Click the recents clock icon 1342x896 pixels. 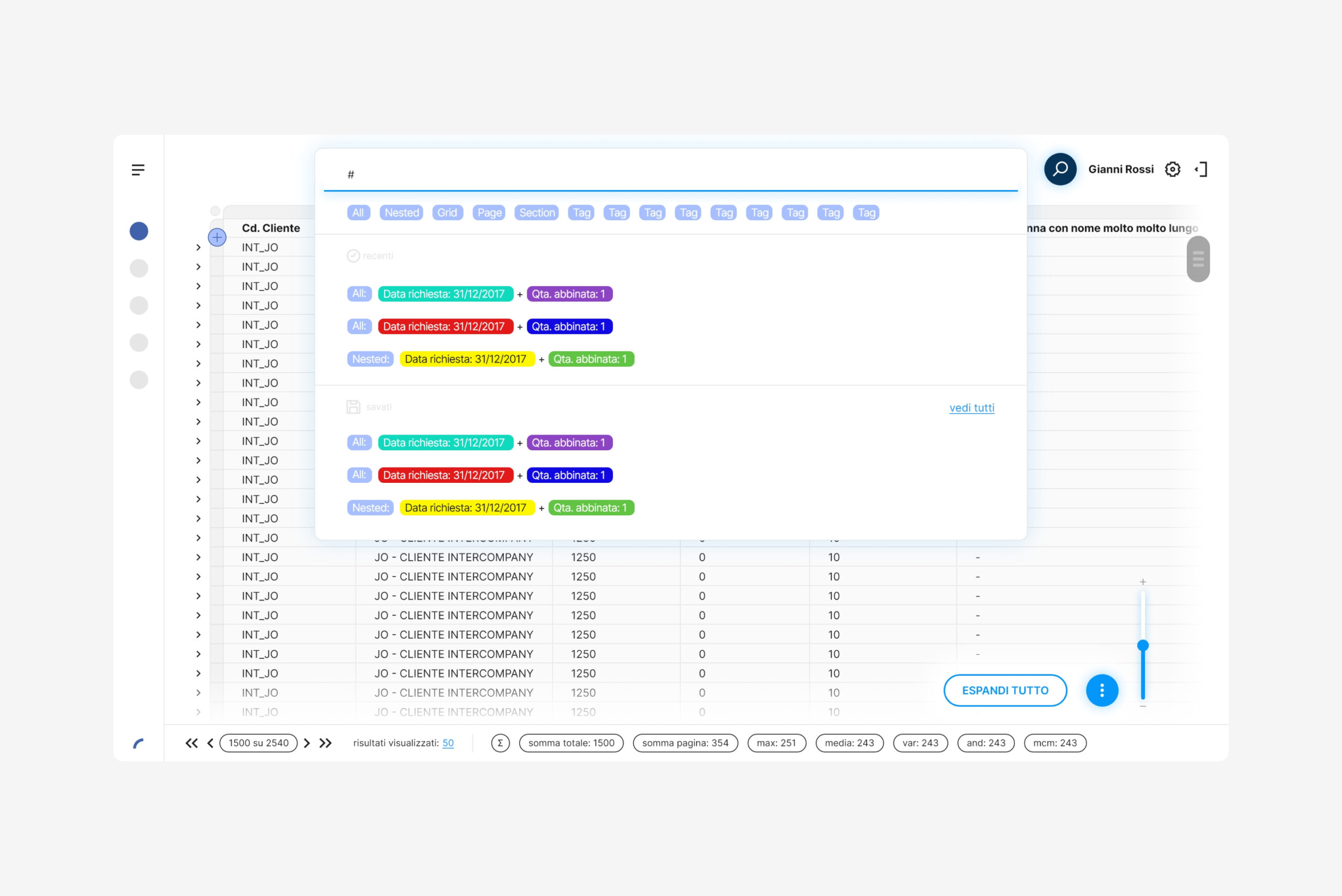354,255
